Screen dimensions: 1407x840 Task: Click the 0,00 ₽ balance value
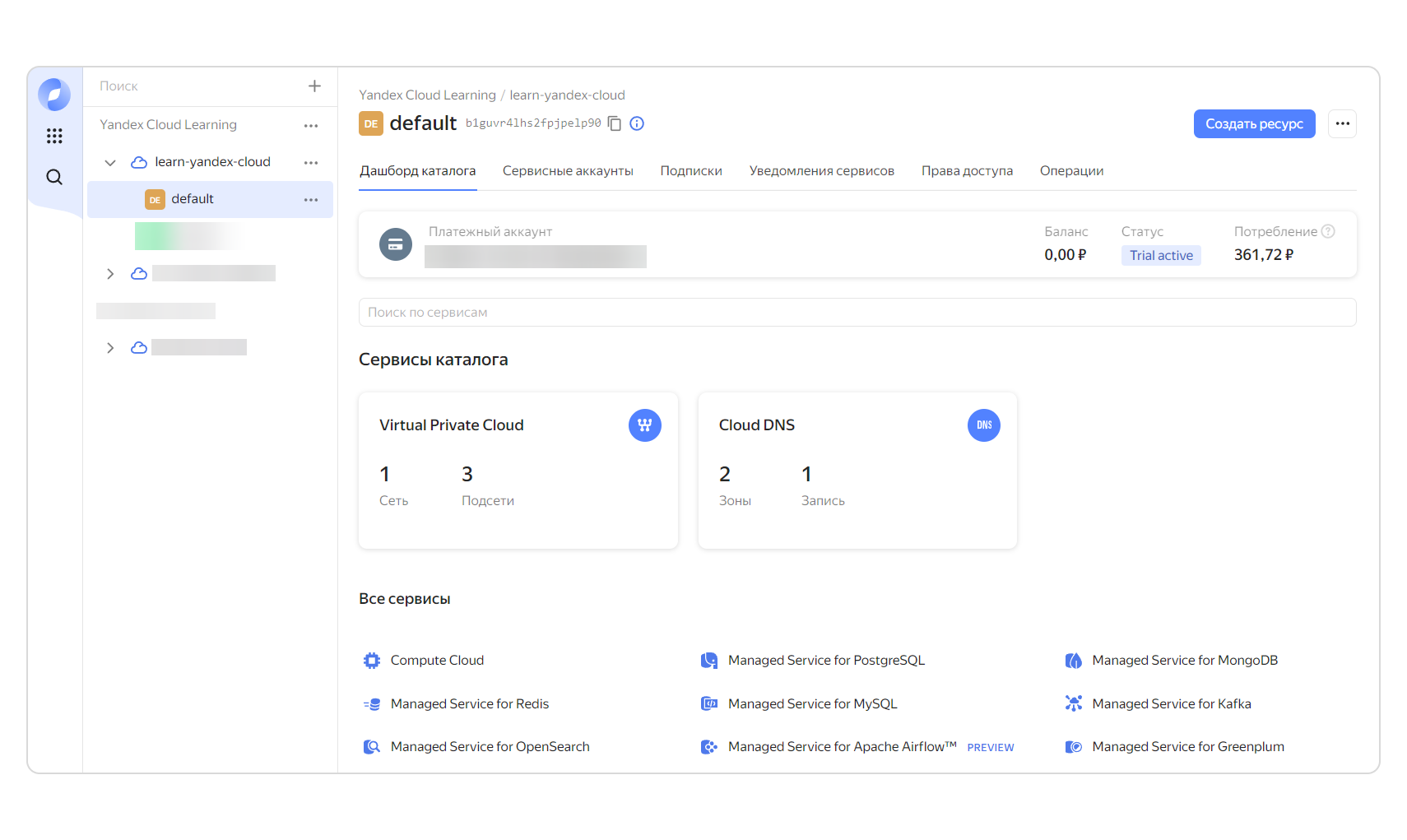1066,255
